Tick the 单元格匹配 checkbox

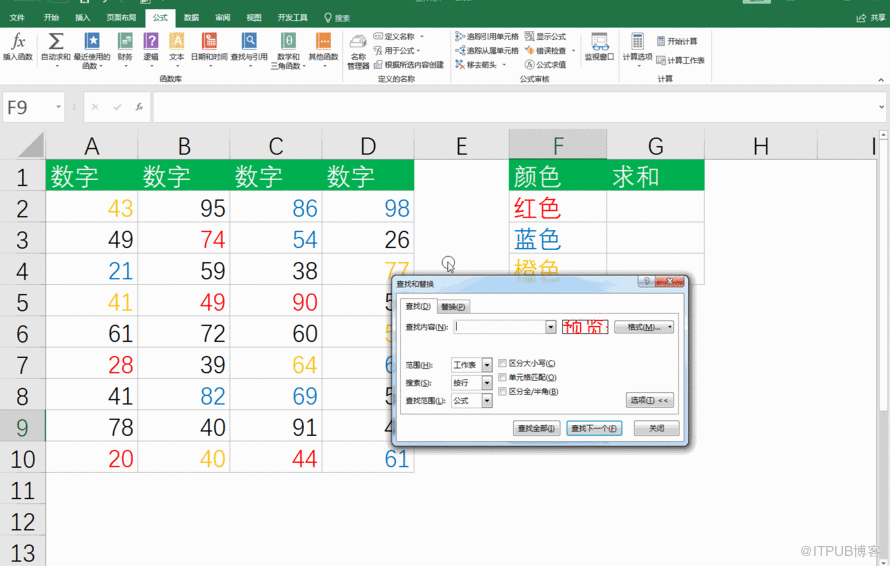502,378
